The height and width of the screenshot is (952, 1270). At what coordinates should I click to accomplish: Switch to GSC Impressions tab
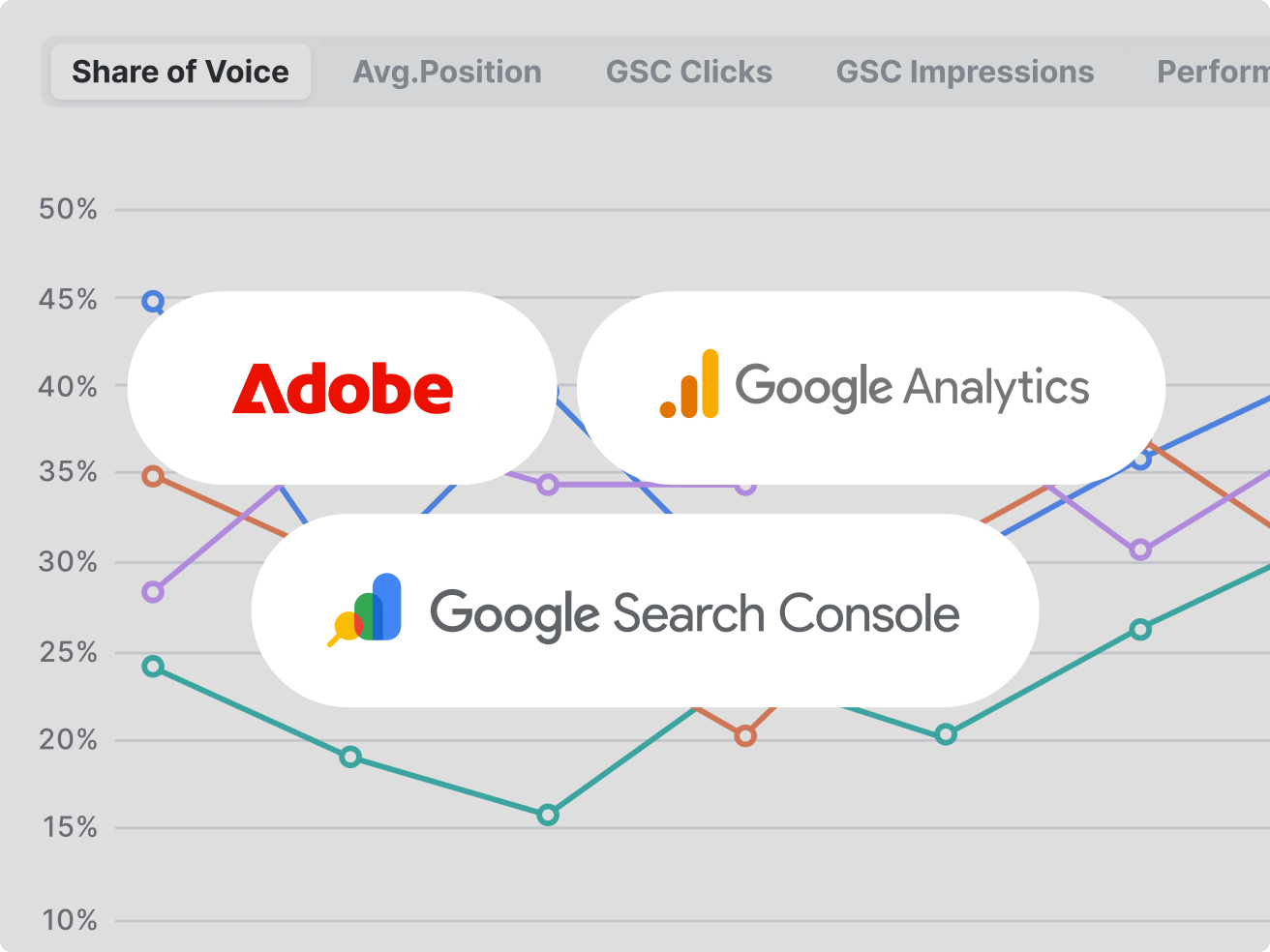(965, 72)
